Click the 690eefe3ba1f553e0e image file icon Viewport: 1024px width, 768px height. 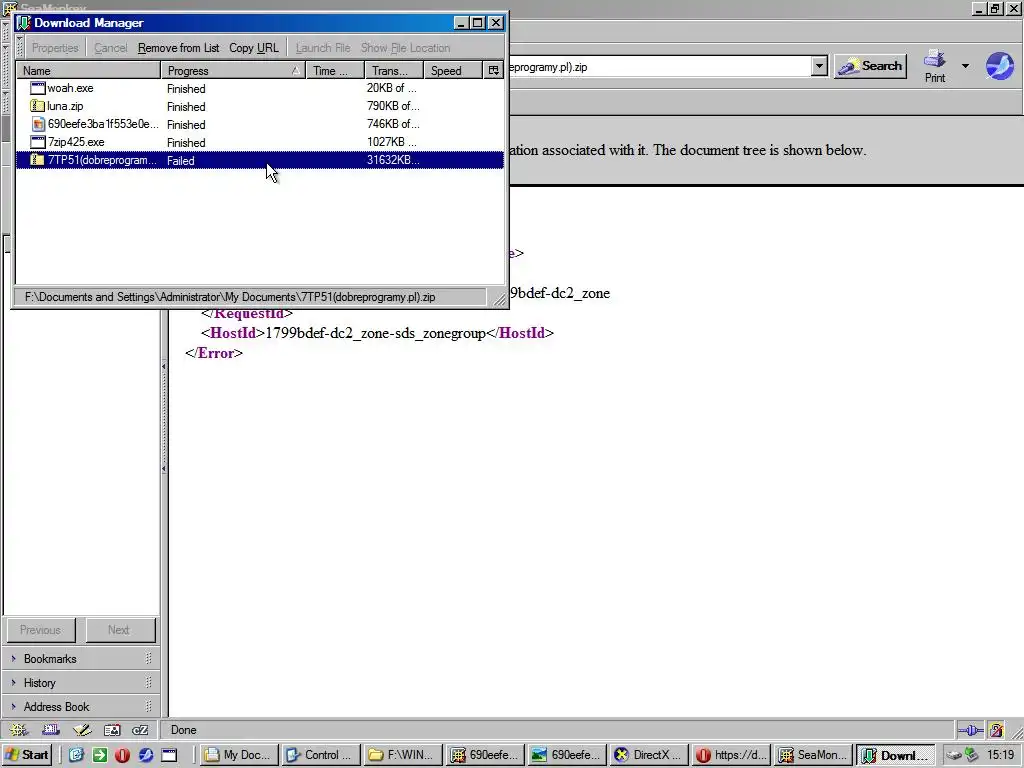pyautogui.click(x=38, y=123)
